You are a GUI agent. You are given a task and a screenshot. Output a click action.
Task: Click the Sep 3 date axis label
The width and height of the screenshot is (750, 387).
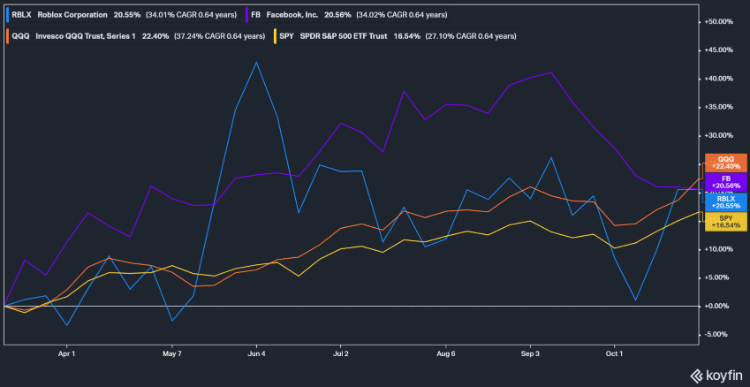point(530,354)
